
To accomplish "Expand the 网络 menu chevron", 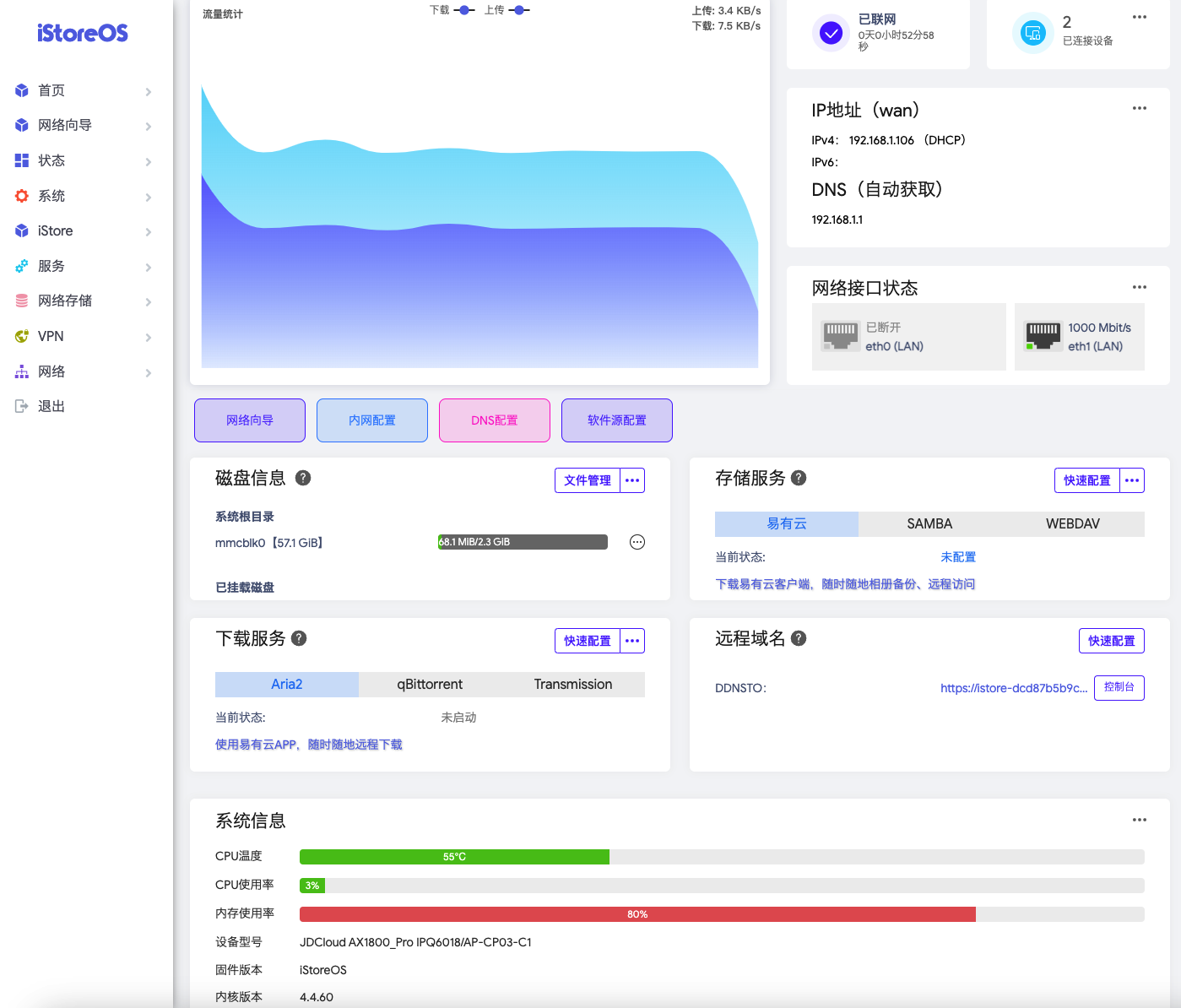I will (149, 372).
